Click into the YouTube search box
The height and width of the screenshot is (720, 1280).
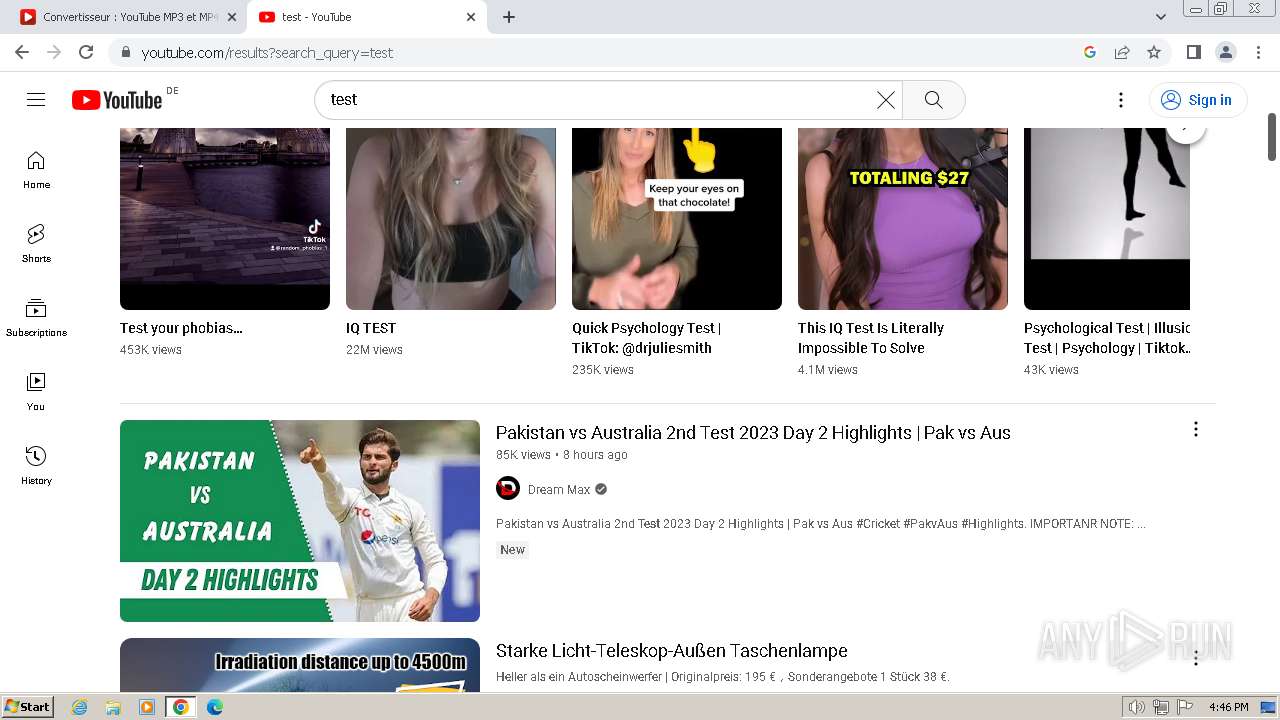point(598,100)
